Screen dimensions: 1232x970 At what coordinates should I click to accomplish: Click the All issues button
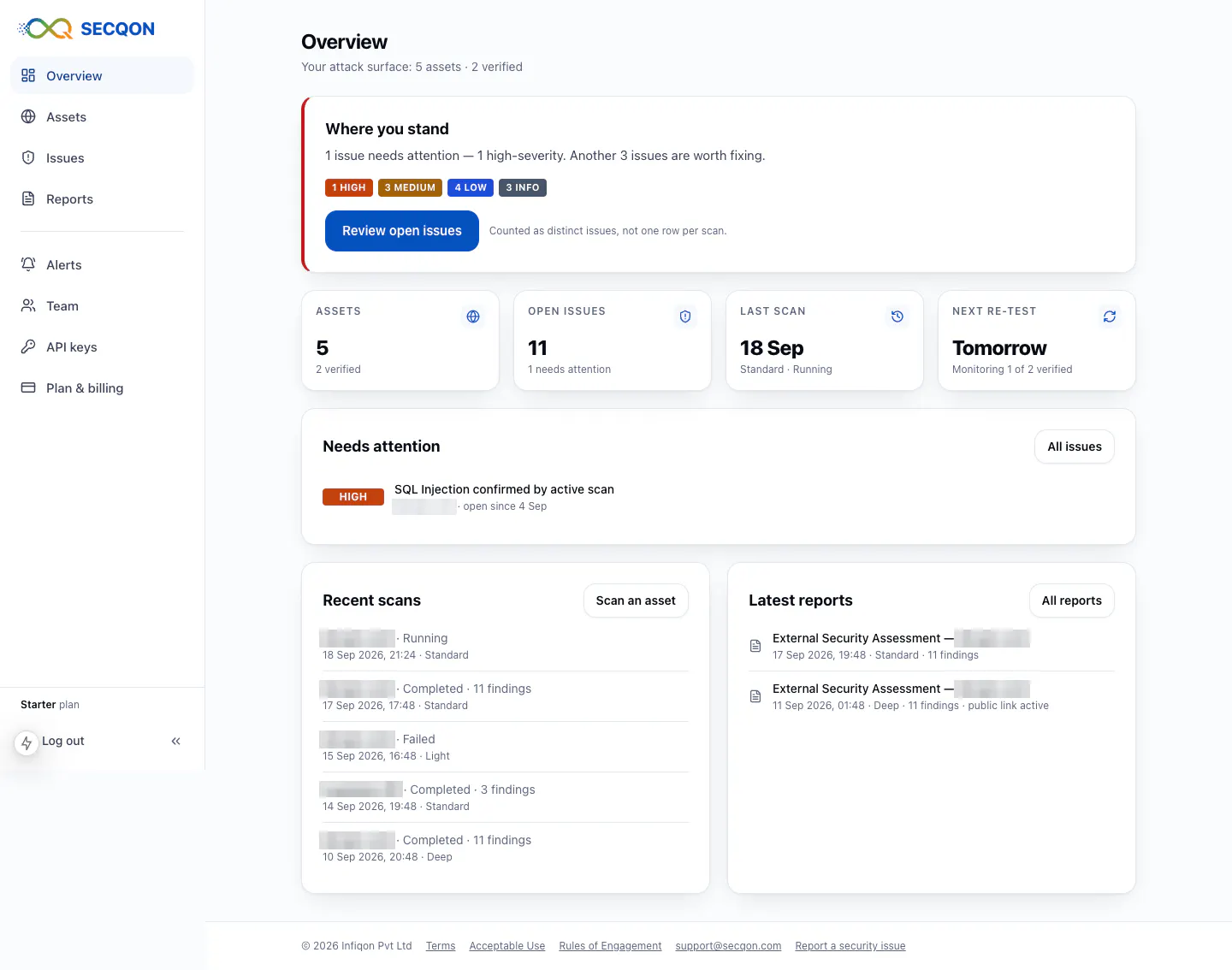coord(1075,447)
